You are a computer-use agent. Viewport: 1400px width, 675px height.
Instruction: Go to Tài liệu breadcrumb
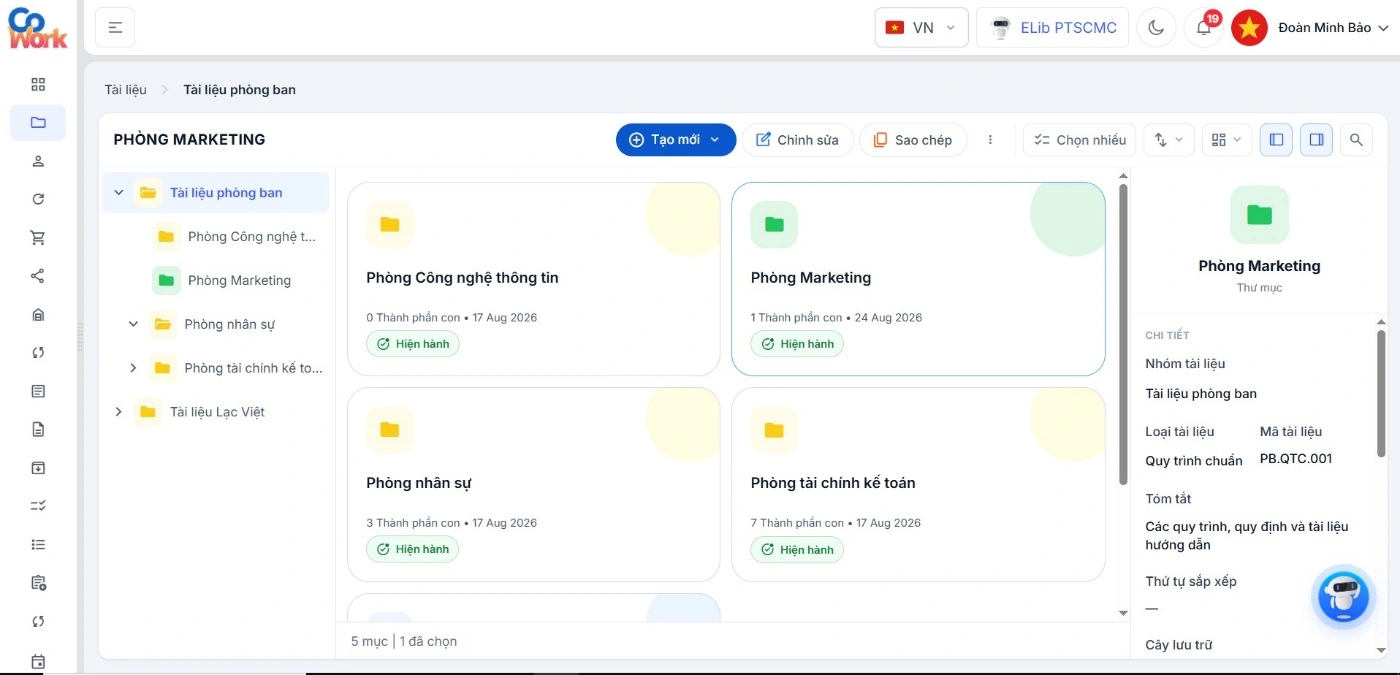(126, 89)
